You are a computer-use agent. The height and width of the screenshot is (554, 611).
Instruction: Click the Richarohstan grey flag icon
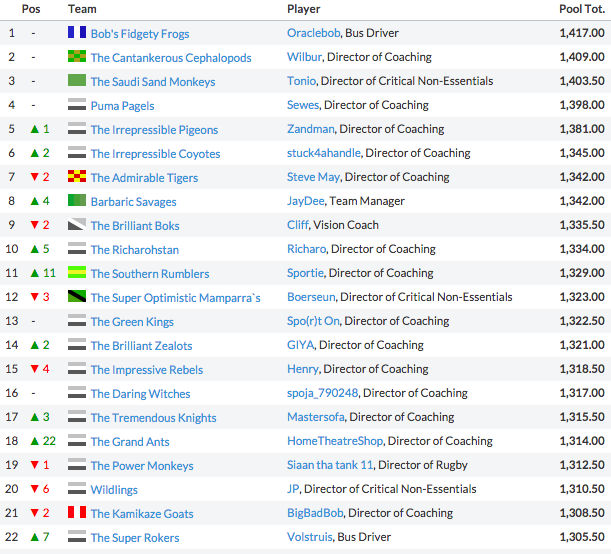[x=77, y=248]
